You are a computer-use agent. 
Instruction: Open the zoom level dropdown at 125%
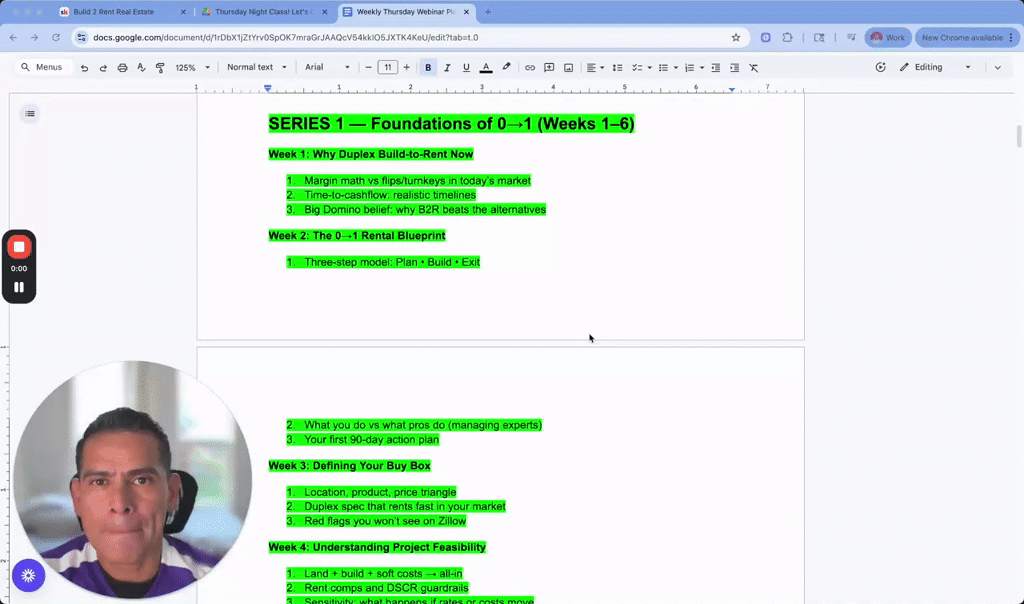coord(193,67)
